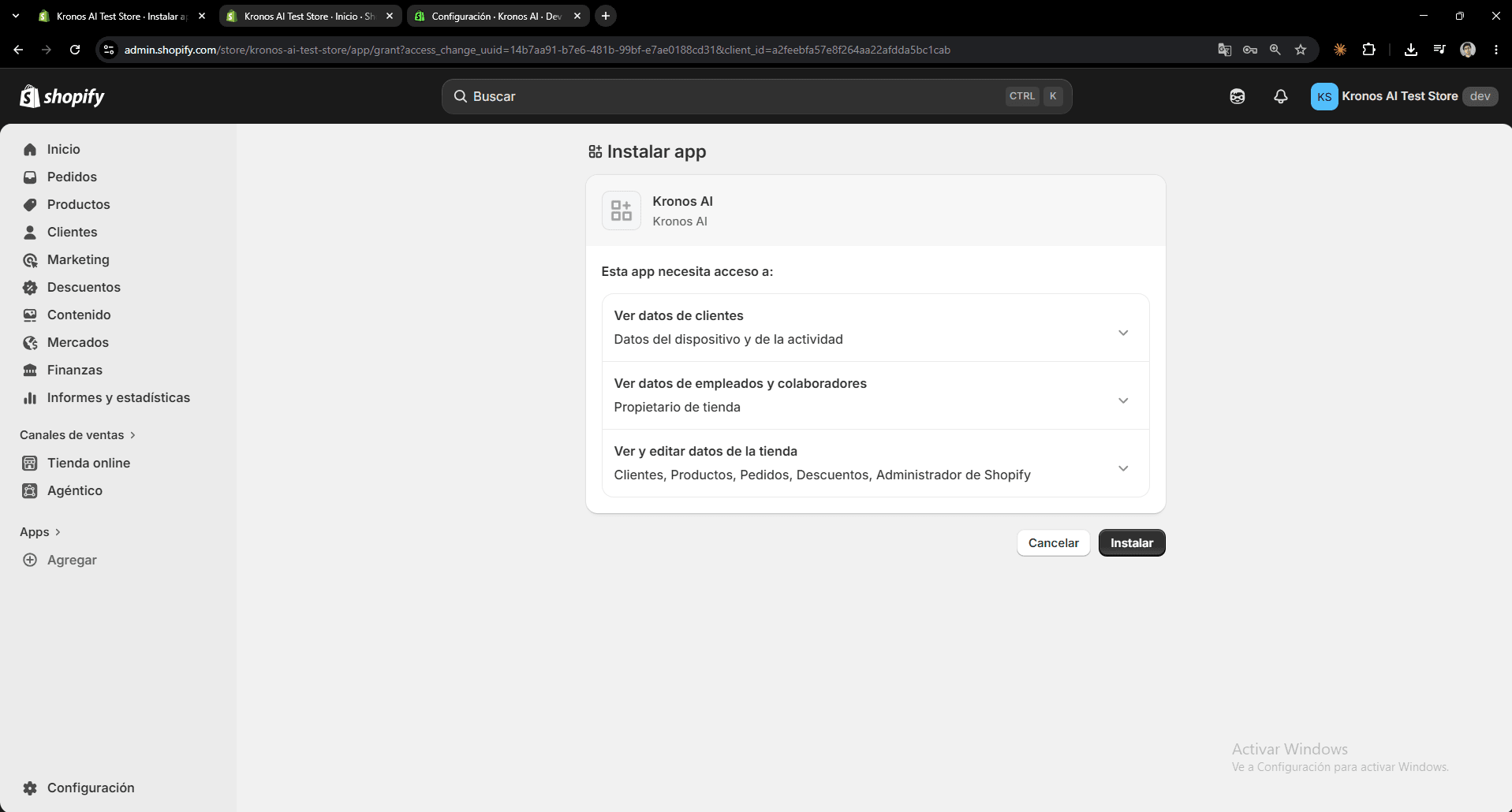Screen dimensions: 1512x812
Task: Click the Marketing target icon
Action: 30,260
